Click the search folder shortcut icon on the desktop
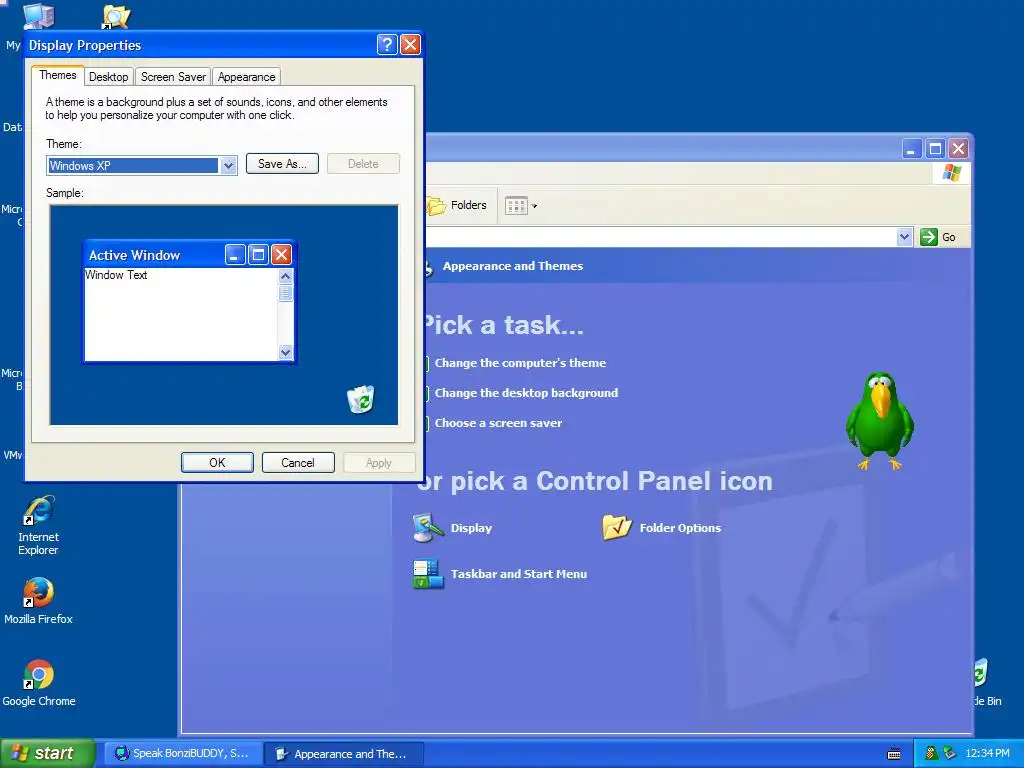The width and height of the screenshot is (1024, 768). pyautogui.click(x=116, y=17)
